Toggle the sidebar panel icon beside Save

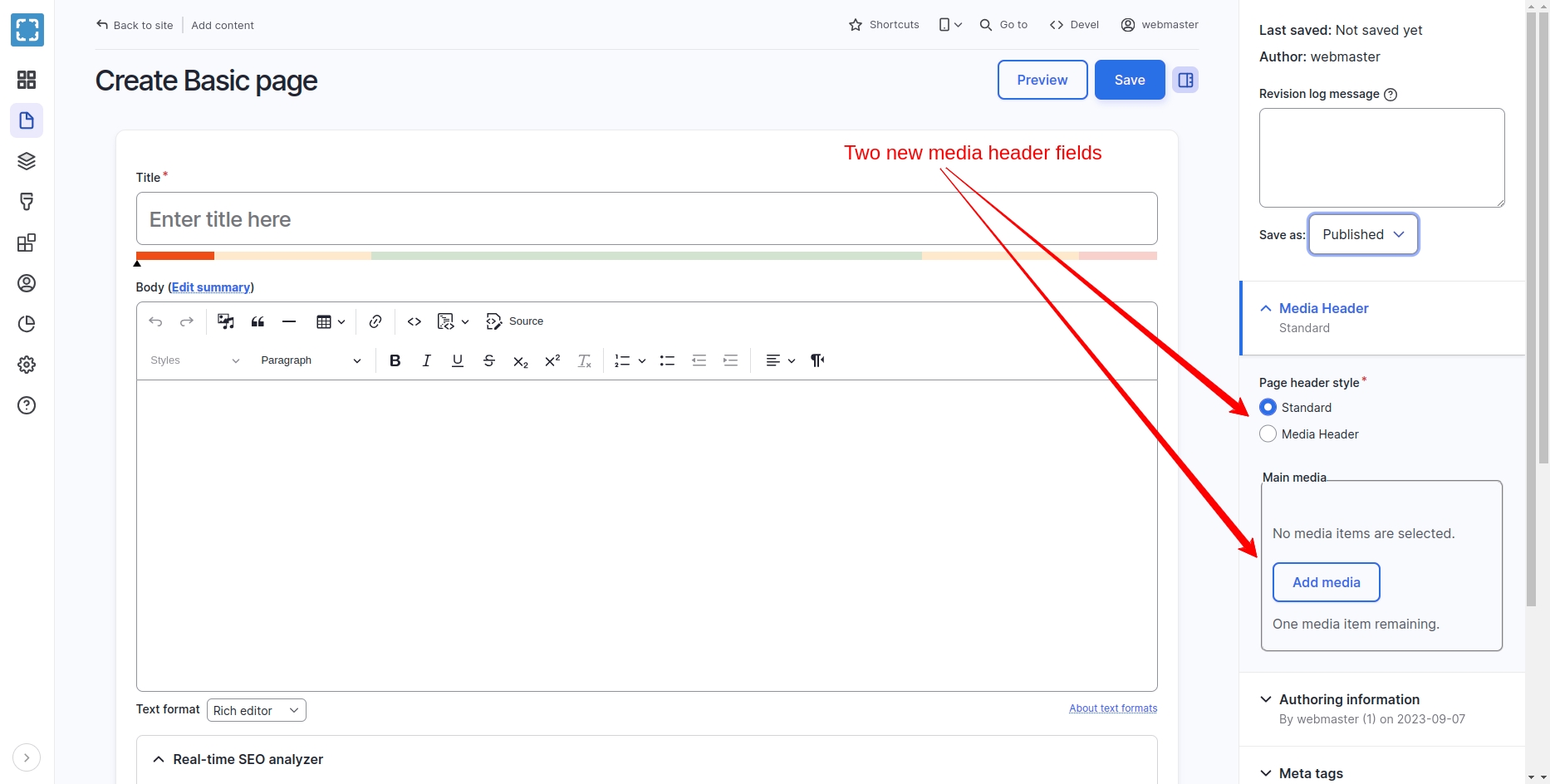[1185, 80]
